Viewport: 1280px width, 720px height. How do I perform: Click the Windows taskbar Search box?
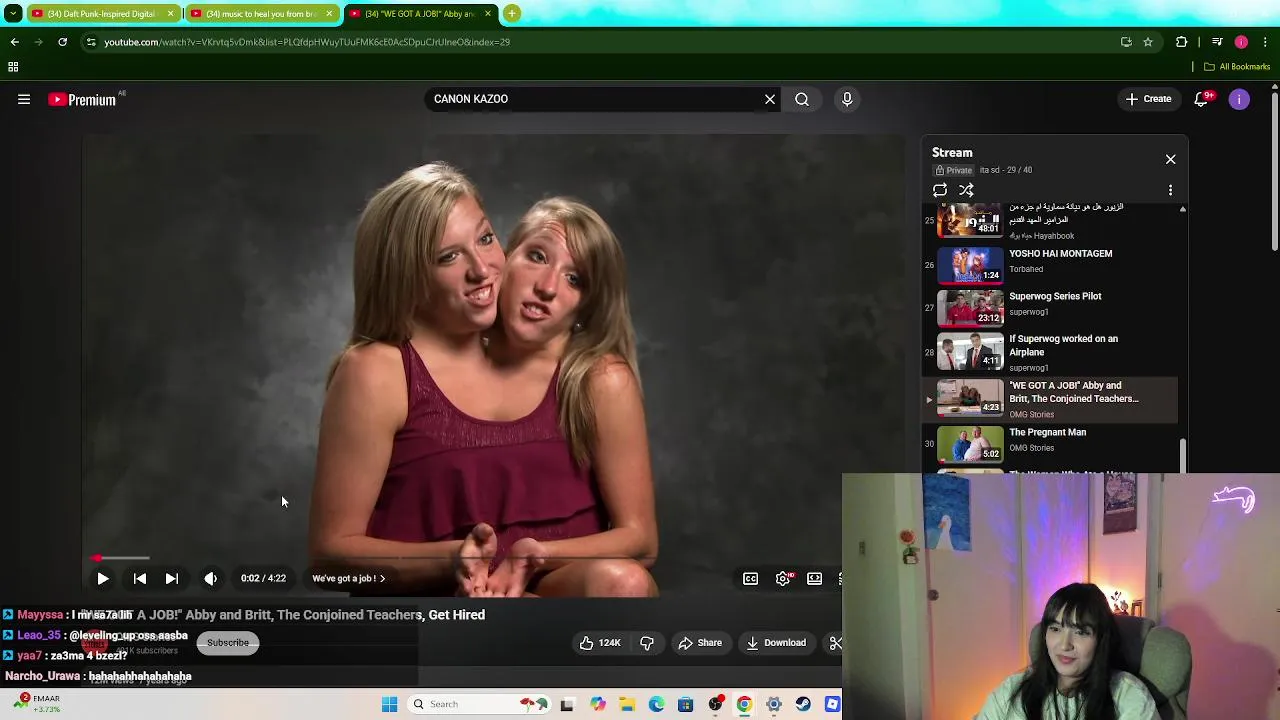pos(477,704)
